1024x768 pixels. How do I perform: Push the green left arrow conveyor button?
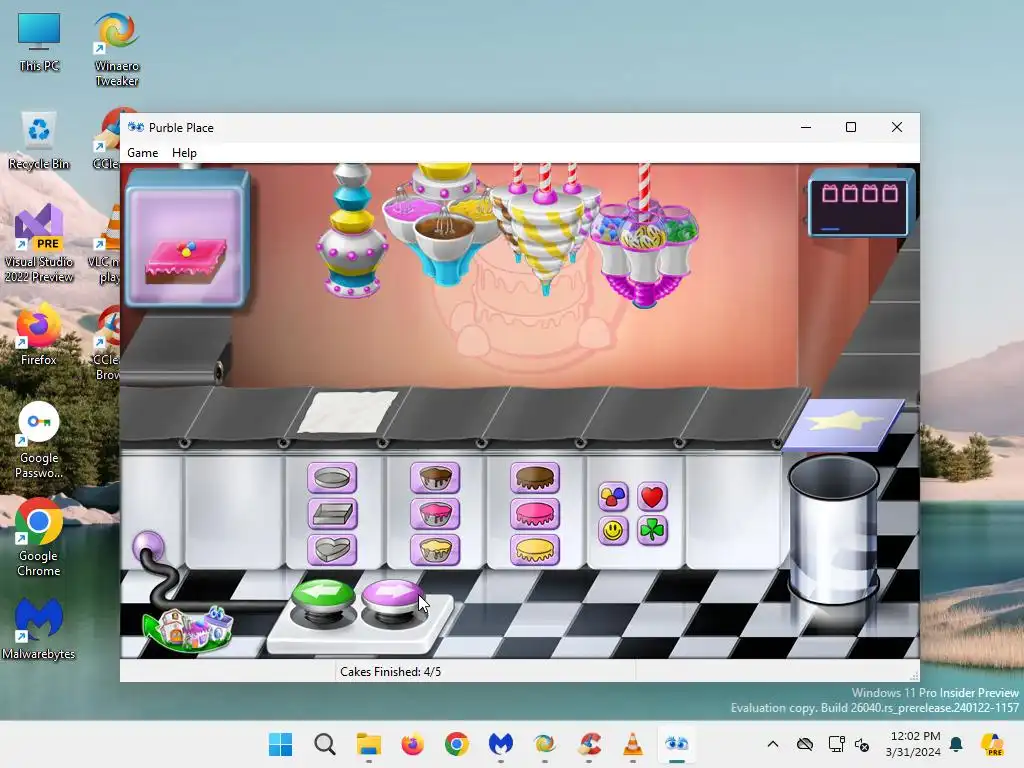click(323, 598)
